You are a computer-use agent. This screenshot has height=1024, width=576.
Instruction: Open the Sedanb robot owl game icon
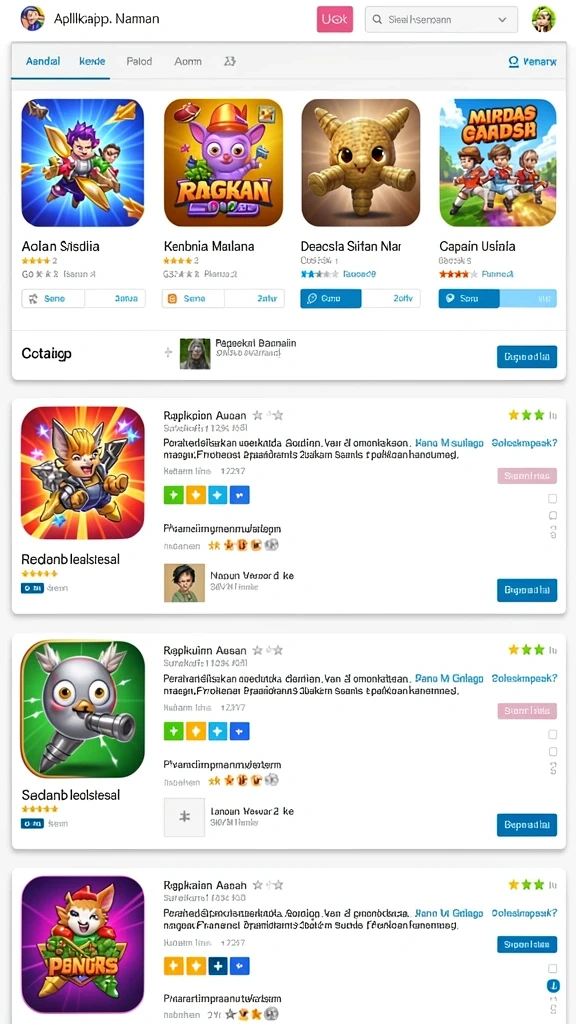[x=82, y=709]
